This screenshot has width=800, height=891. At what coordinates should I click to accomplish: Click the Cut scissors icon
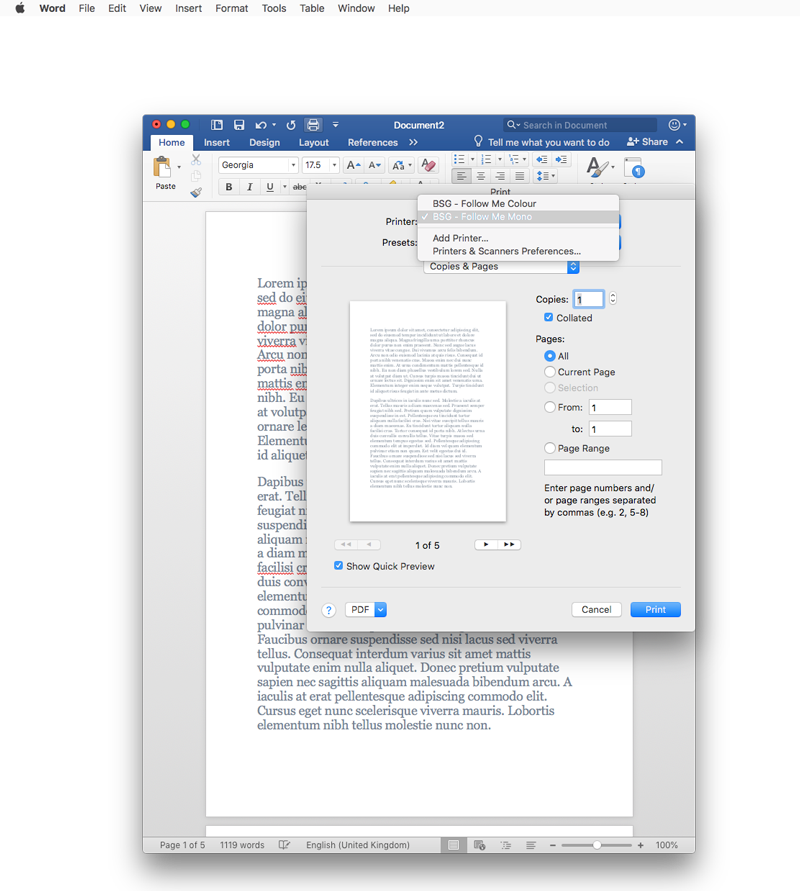pyautogui.click(x=196, y=160)
